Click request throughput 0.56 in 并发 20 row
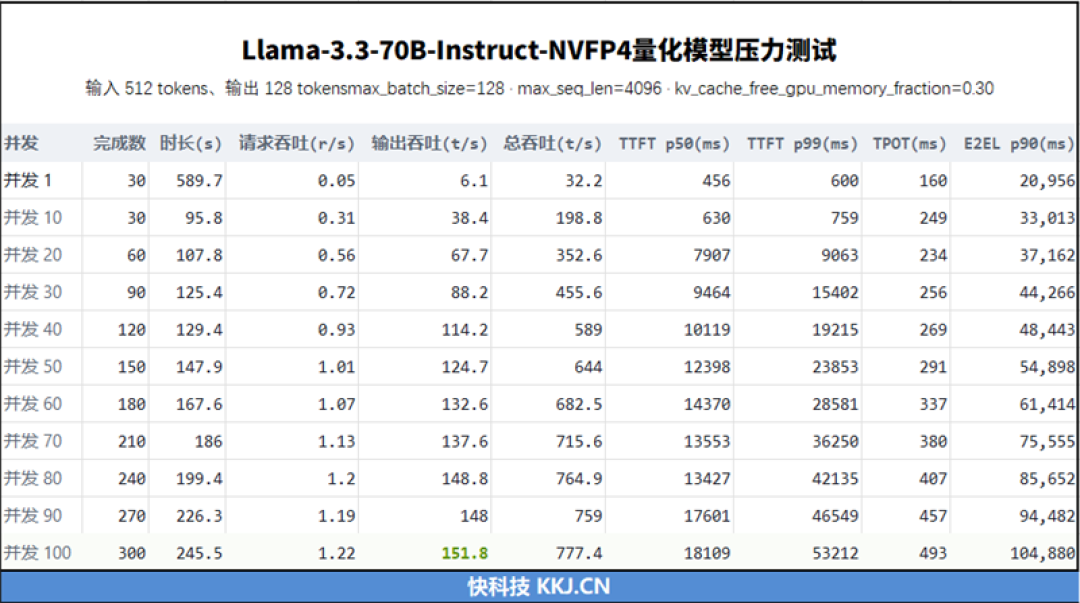Screen dimensions: 1080x603 [x=336, y=256]
